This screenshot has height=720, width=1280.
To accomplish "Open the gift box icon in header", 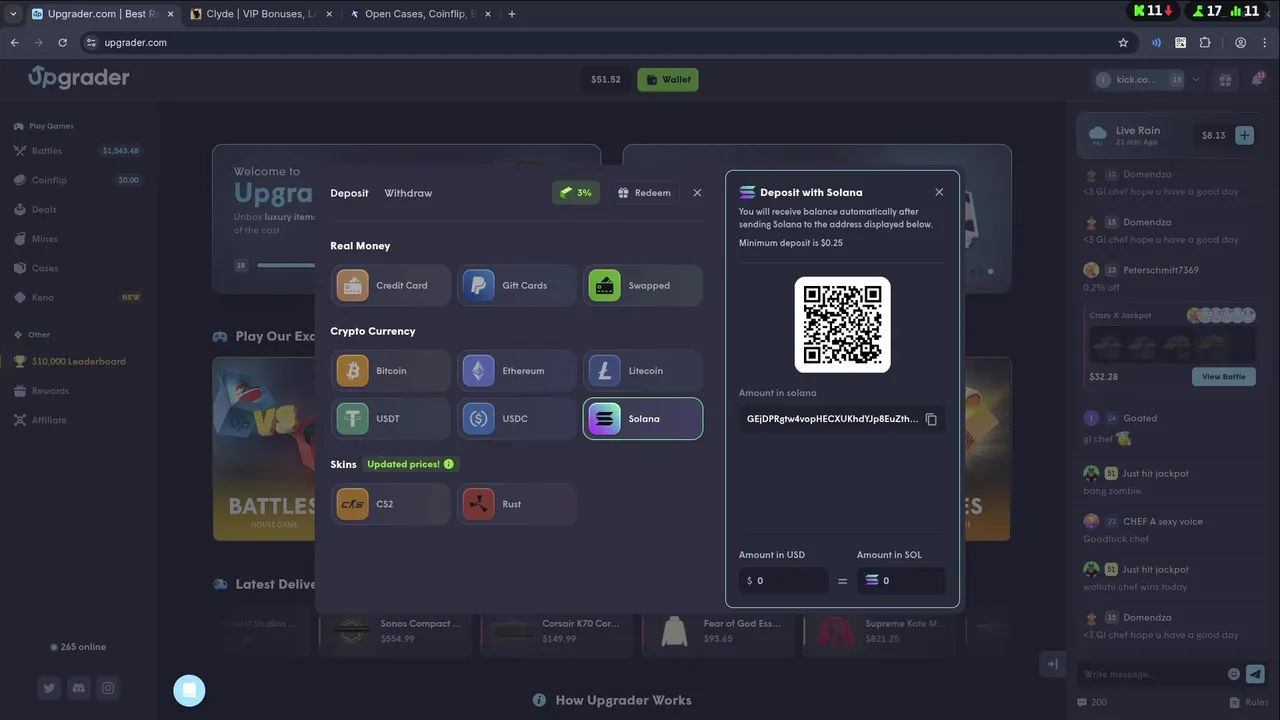I will coord(1225,80).
